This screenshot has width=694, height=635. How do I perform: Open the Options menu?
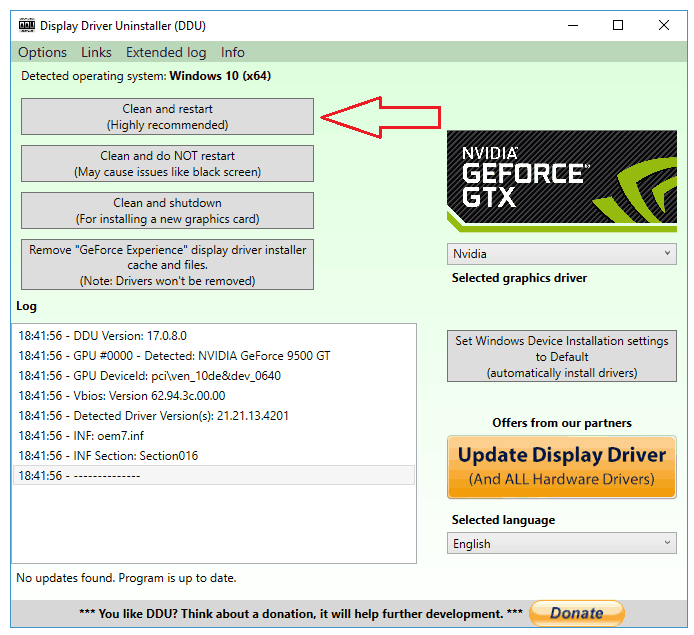42,52
